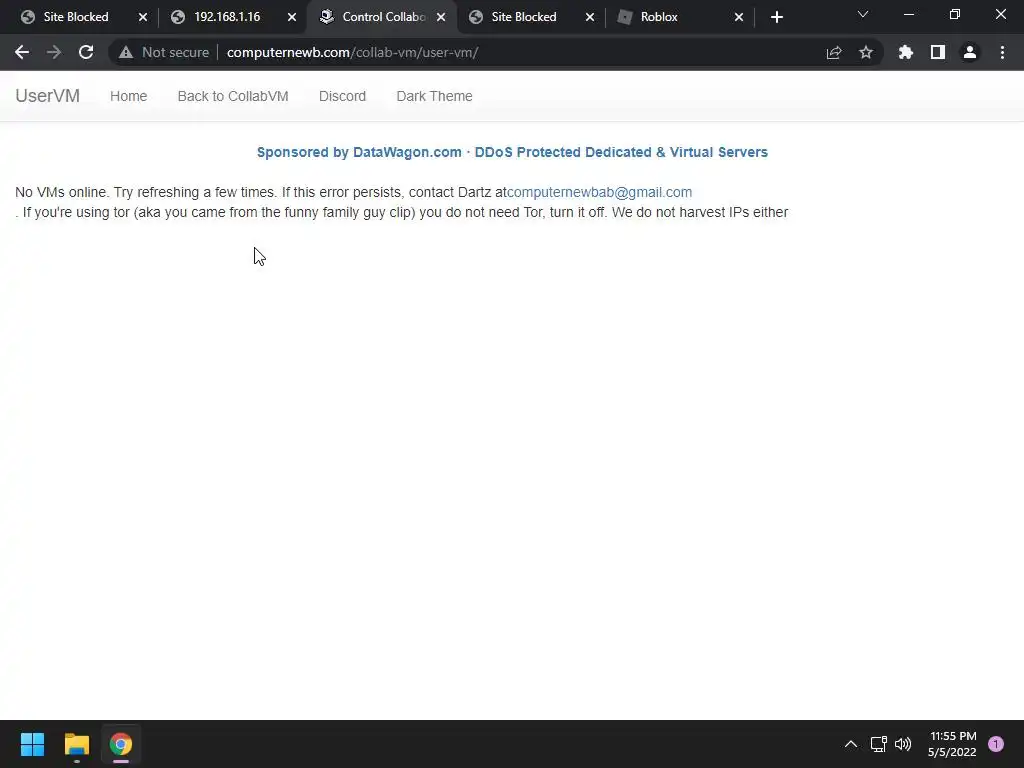The image size is (1024, 768).
Task: Close the first Site Blocked tab
Action: 143,17
